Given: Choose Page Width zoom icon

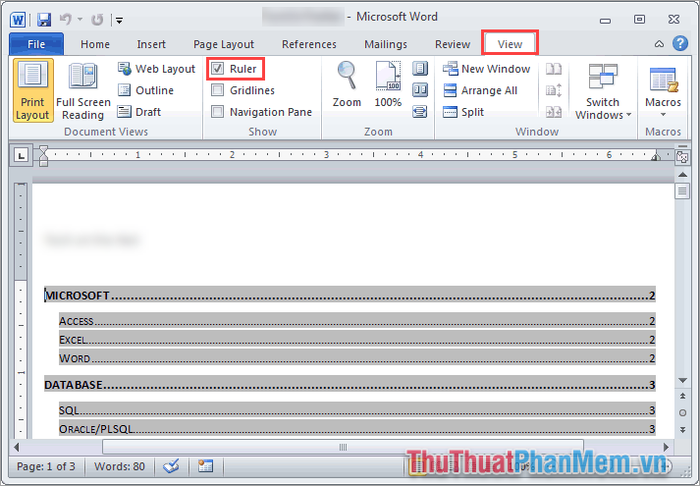Looking at the screenshot, I should coord(420,112).
